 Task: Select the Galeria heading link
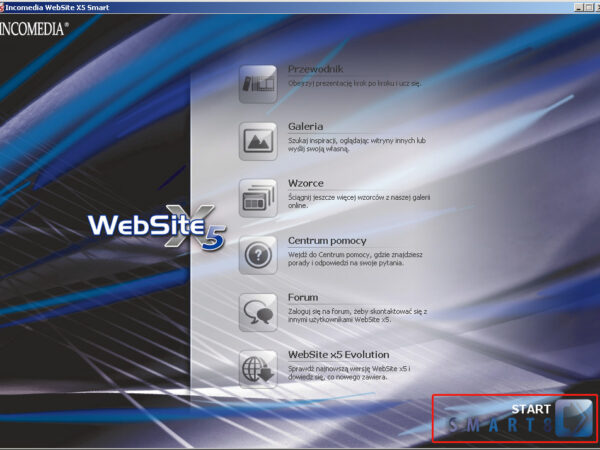tap(305, 127)
